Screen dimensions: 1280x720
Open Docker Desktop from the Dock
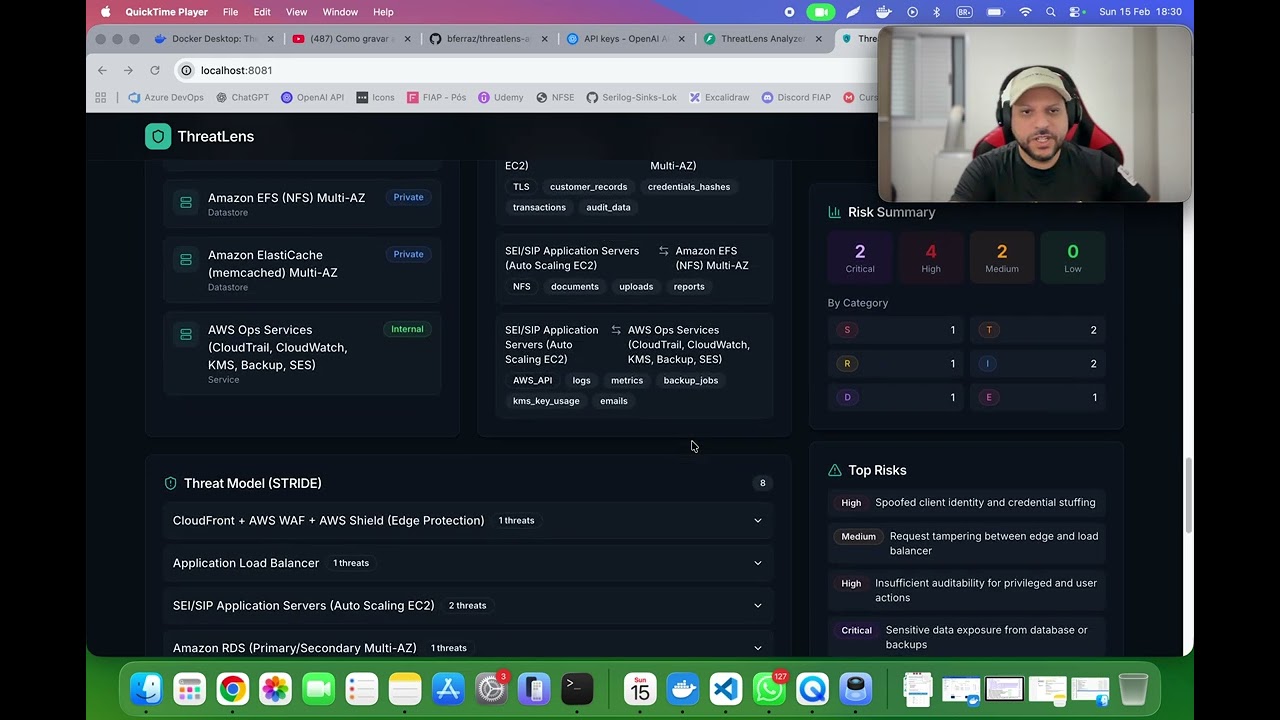pyautogui.click(x=684, y=689)
